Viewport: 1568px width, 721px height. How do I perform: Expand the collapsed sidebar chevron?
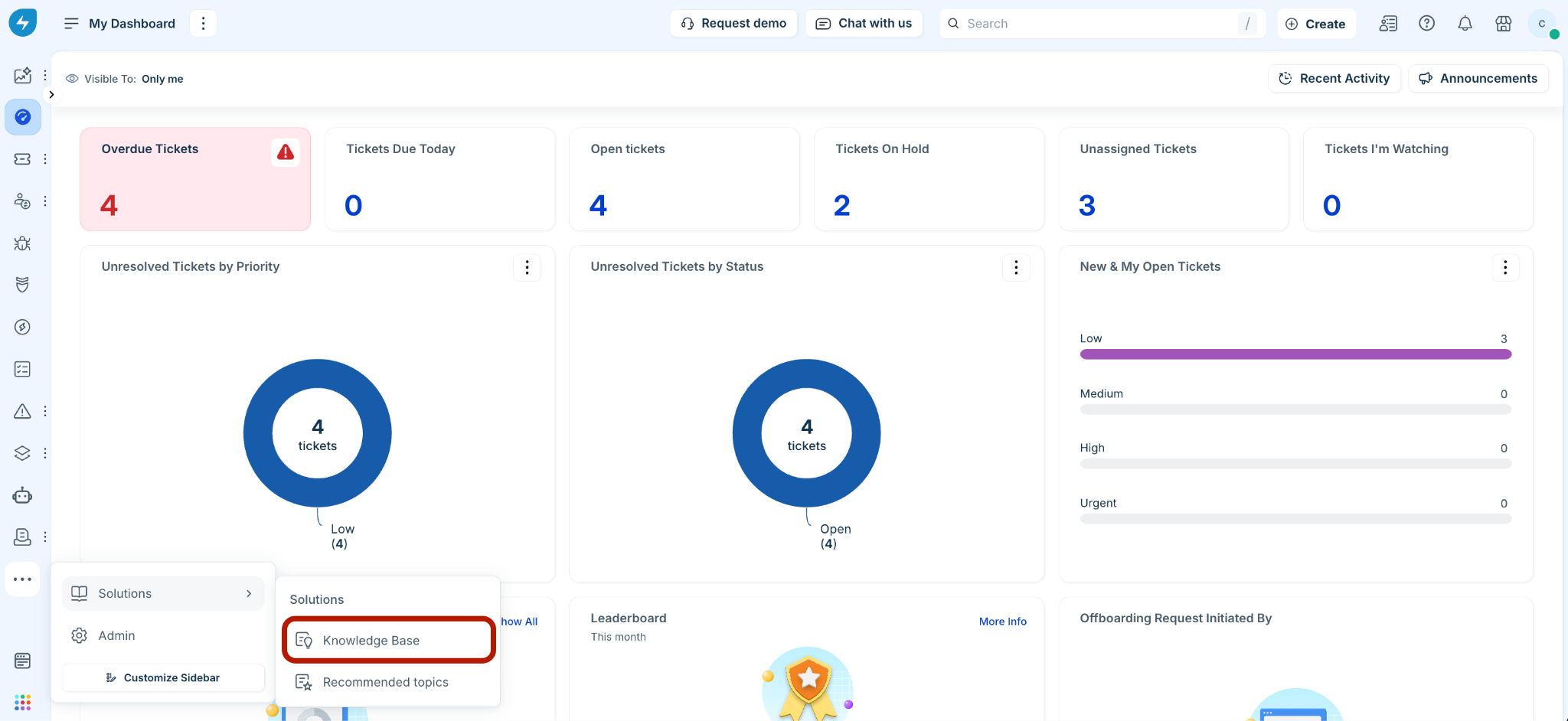coord(51,95)
